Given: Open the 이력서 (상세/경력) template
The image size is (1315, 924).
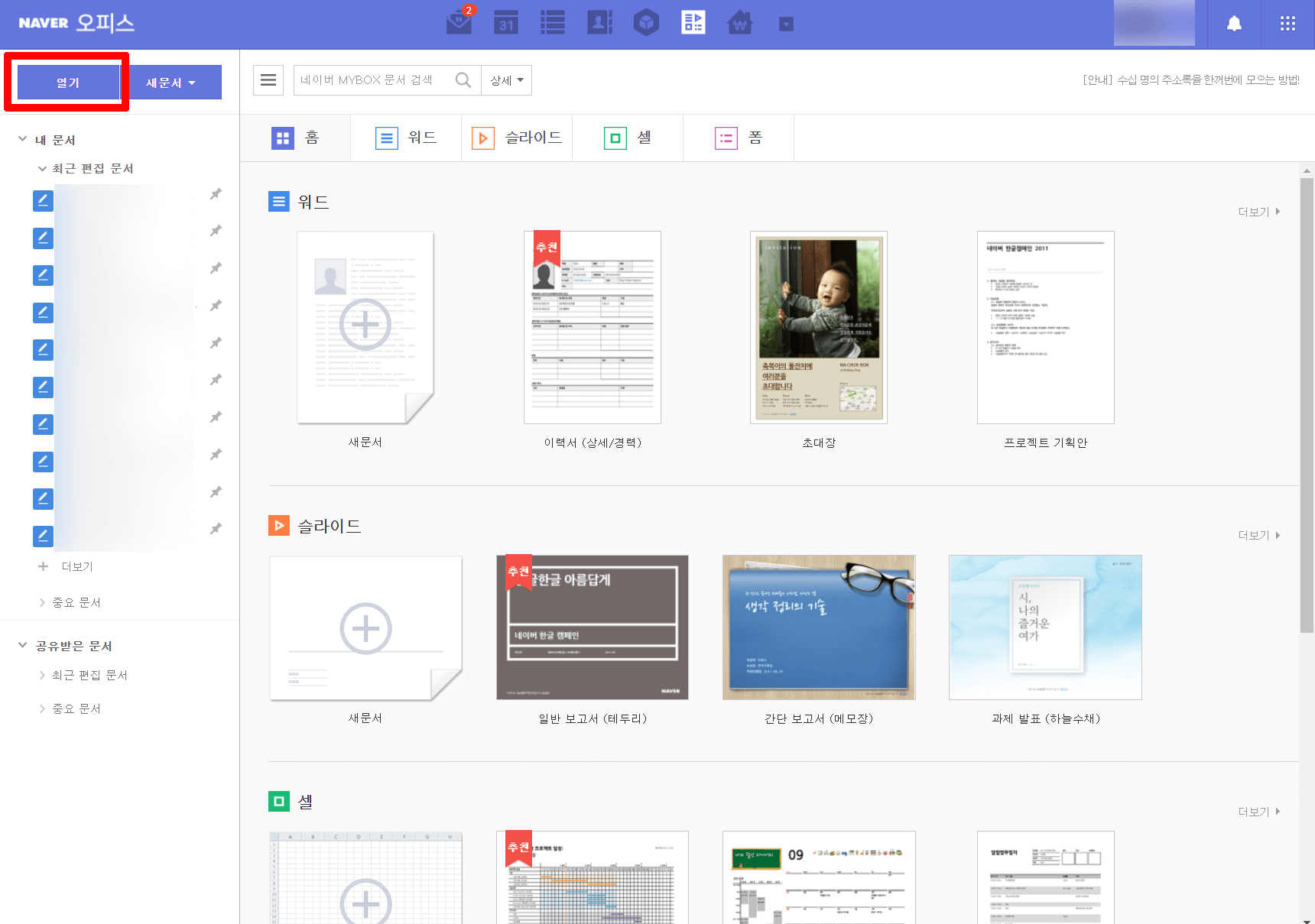Looking at the screenshot, I should point(593,327).
